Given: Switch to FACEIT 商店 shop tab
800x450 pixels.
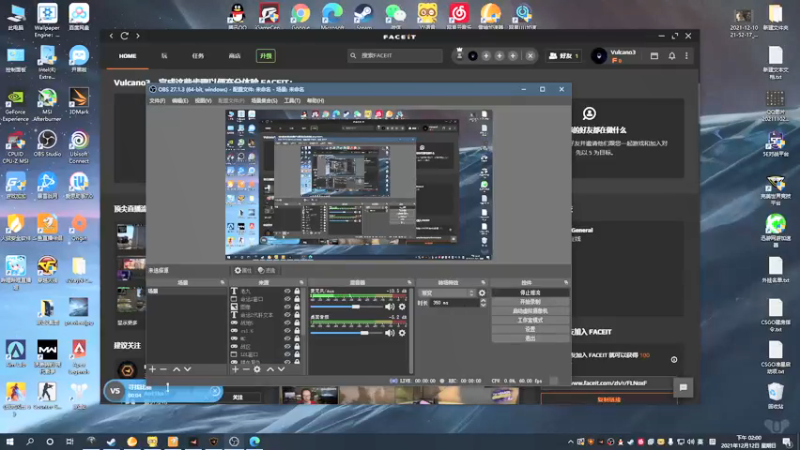Looking at the screenshot, I should pos(235,56).
